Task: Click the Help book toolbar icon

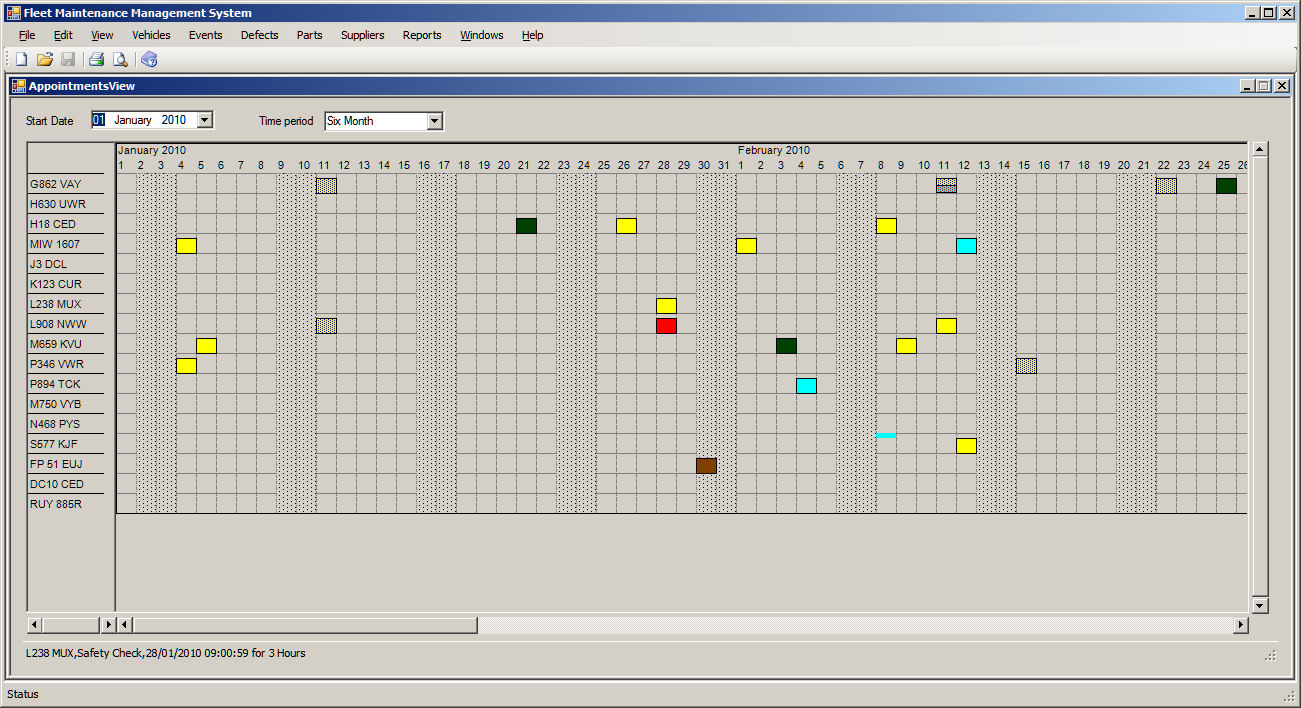Action: [149, 60]
